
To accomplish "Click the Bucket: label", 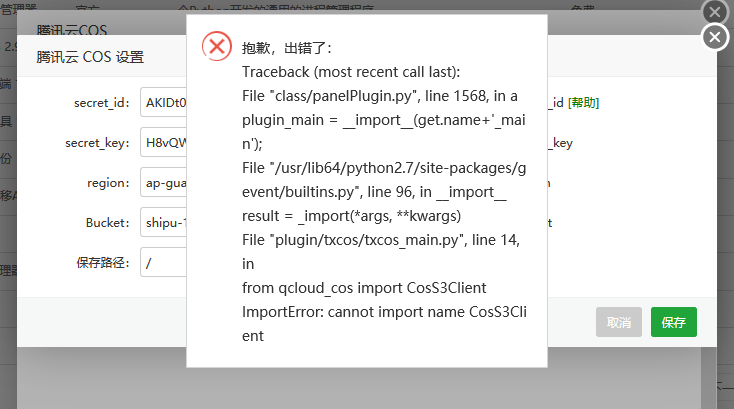I will coord(108,222).
